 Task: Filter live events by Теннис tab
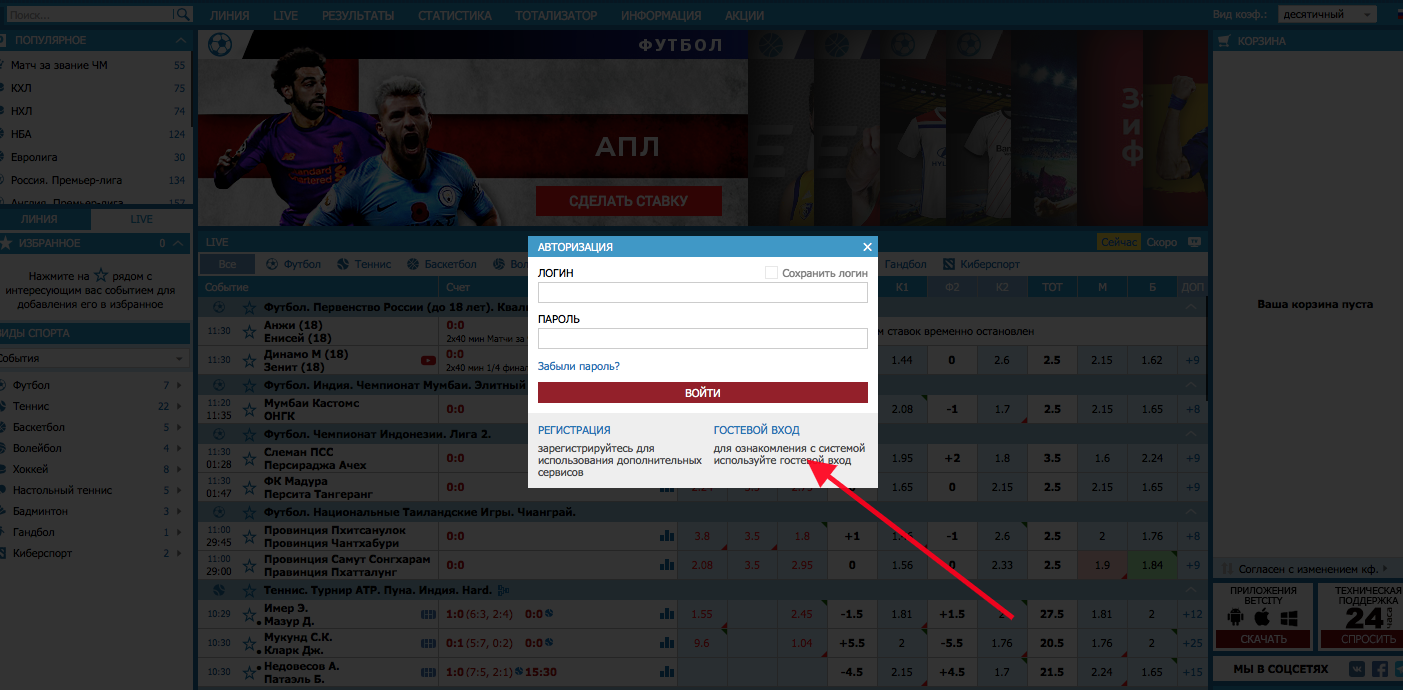tap(364, 264)
